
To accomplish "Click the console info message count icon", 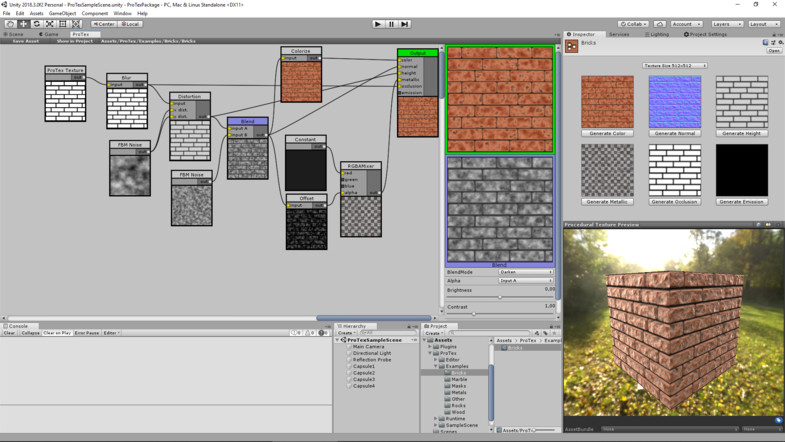I will click(x=296, y=333).
